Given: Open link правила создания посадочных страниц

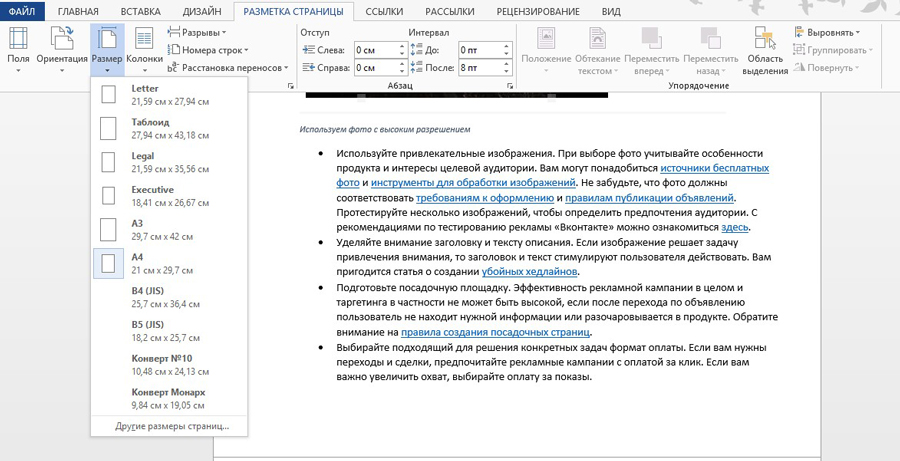Looking at the screenshot, I should 495,332.
